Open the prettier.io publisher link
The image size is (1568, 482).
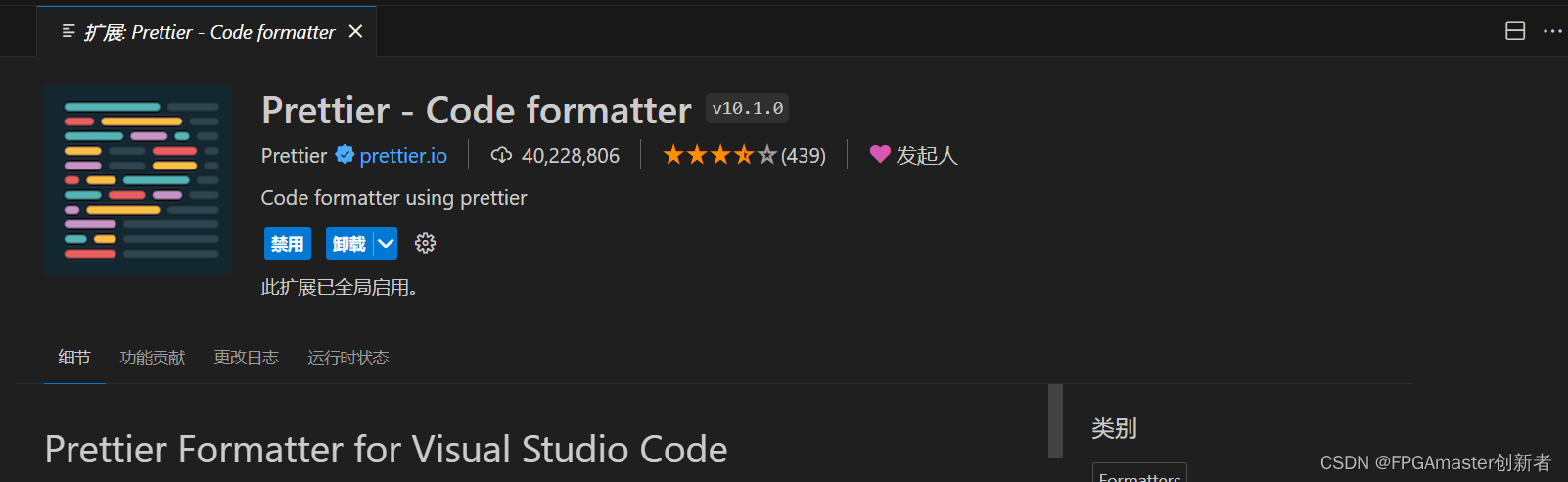[x=403, y=155]
